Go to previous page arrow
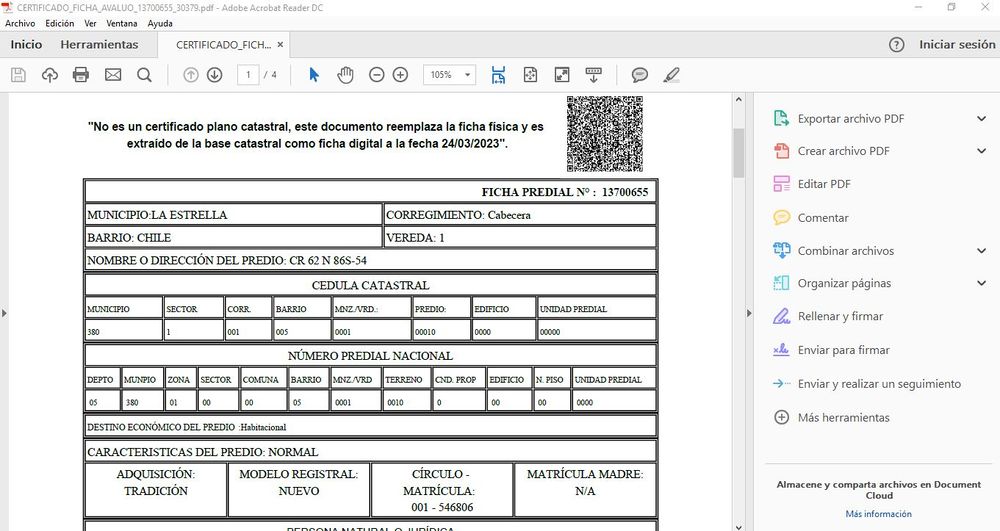Viewport: 1000px width, 531px height. [191, 75]
